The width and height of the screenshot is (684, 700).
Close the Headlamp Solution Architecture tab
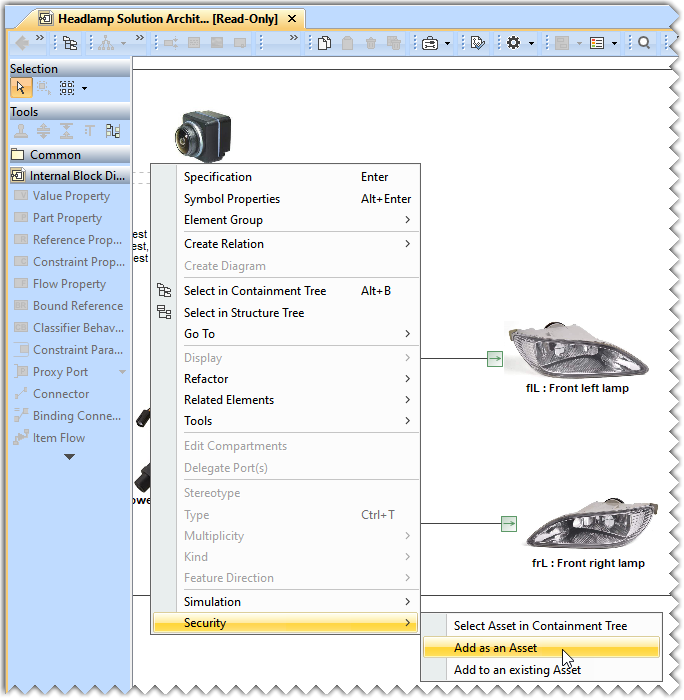[x=291, y=19]
